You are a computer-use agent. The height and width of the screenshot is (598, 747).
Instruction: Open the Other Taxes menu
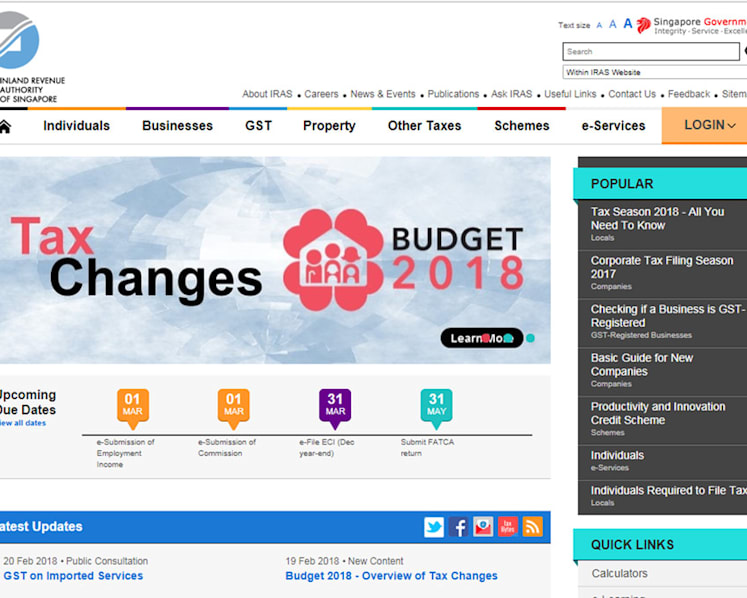click(424, 126)
